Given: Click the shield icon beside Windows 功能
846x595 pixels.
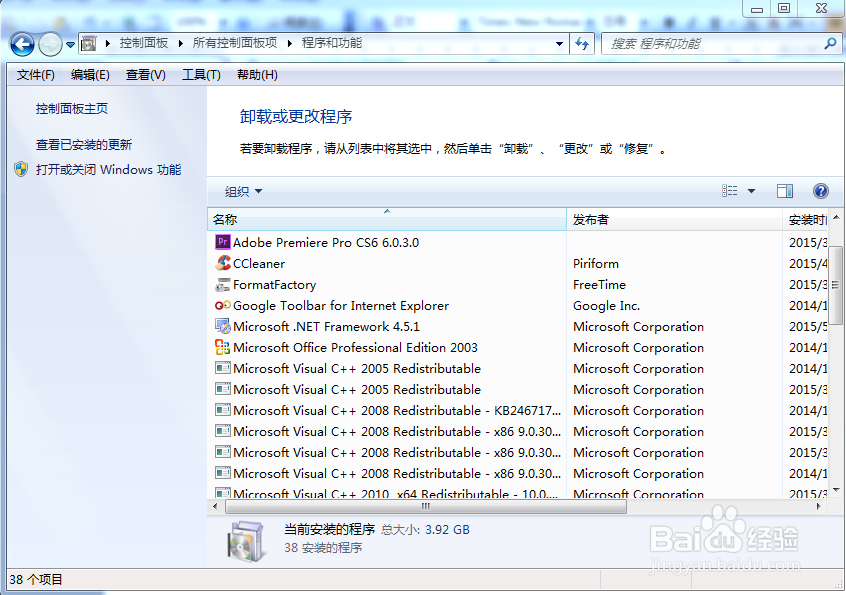Looking at the screenshot, I should (x=21, y=169).
